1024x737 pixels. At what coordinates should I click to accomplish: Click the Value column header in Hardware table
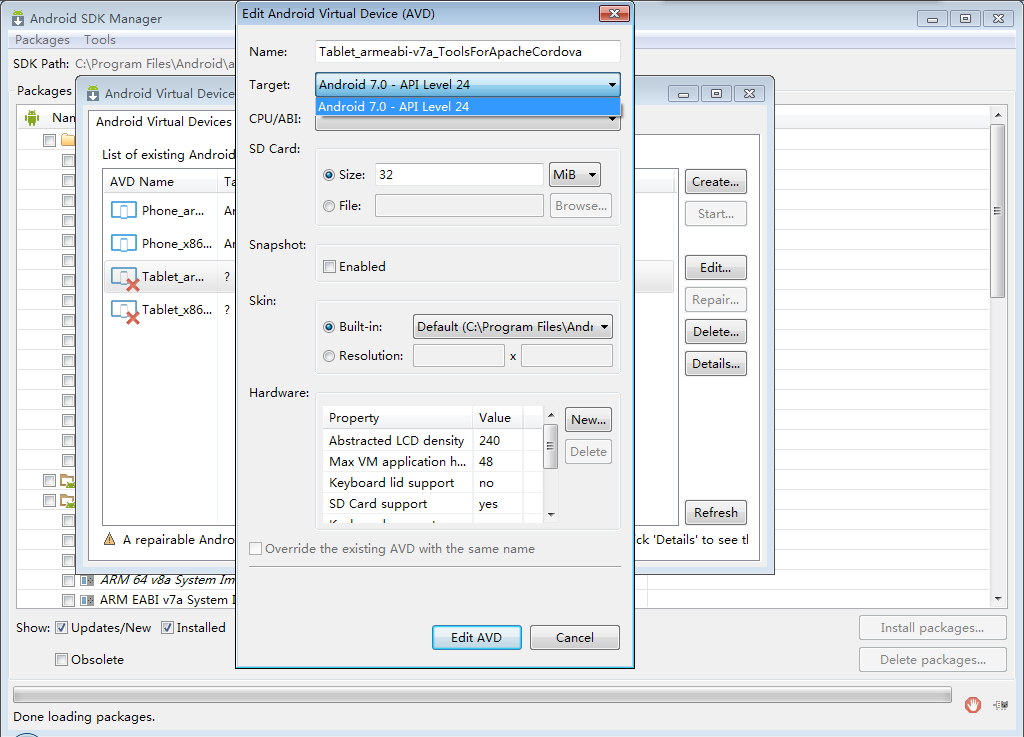[498, 418]
